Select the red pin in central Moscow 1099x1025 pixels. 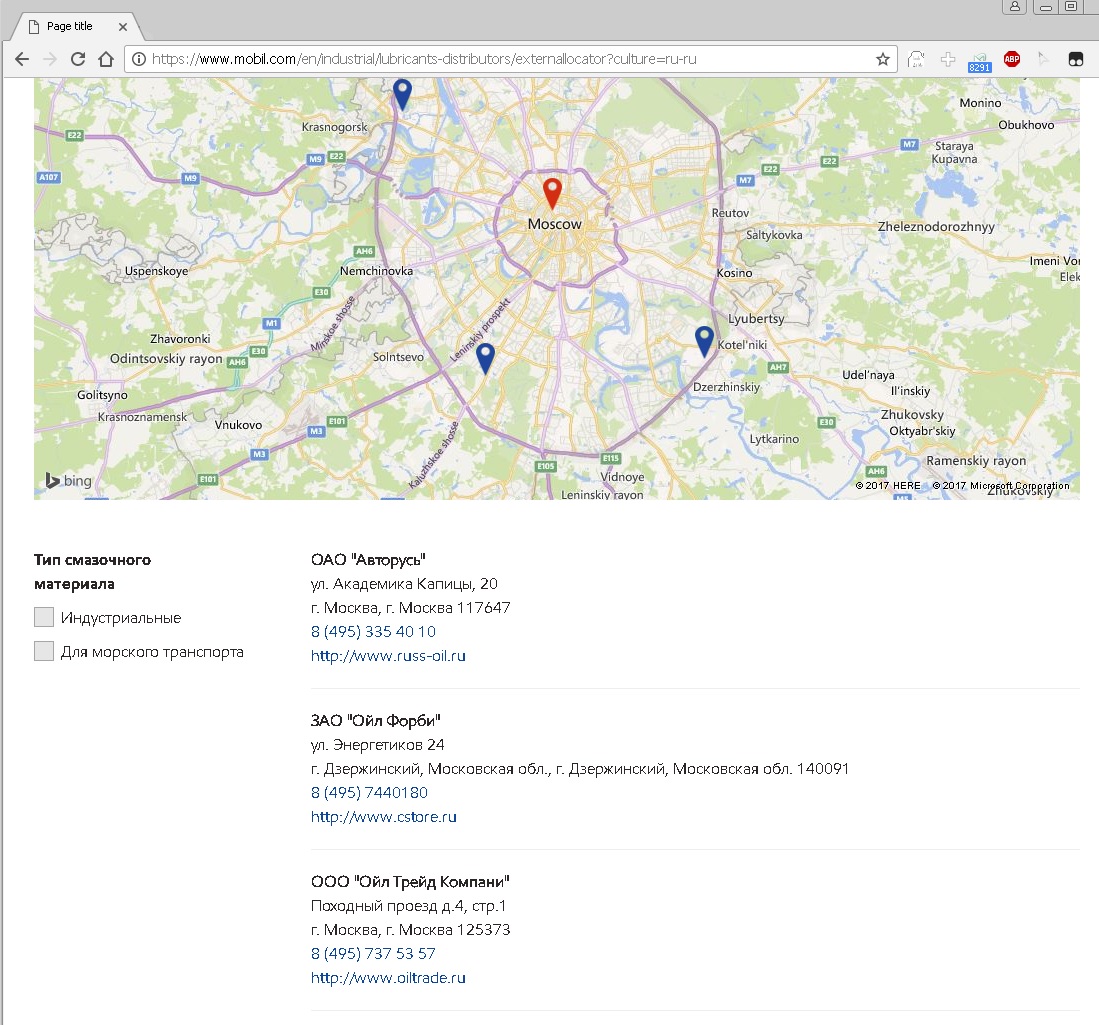pyautogui.click(x=552, y=194)
